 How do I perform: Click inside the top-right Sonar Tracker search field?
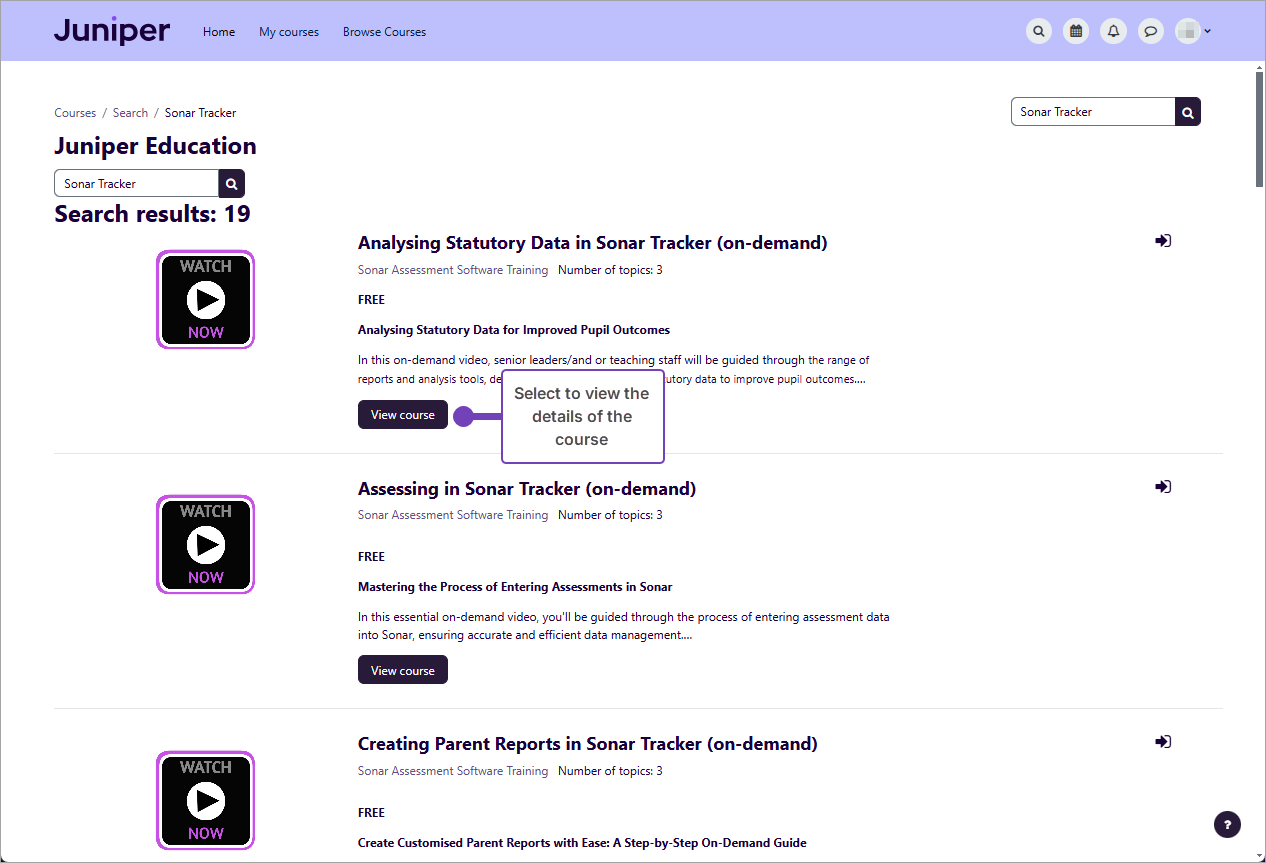[1090, 111]
